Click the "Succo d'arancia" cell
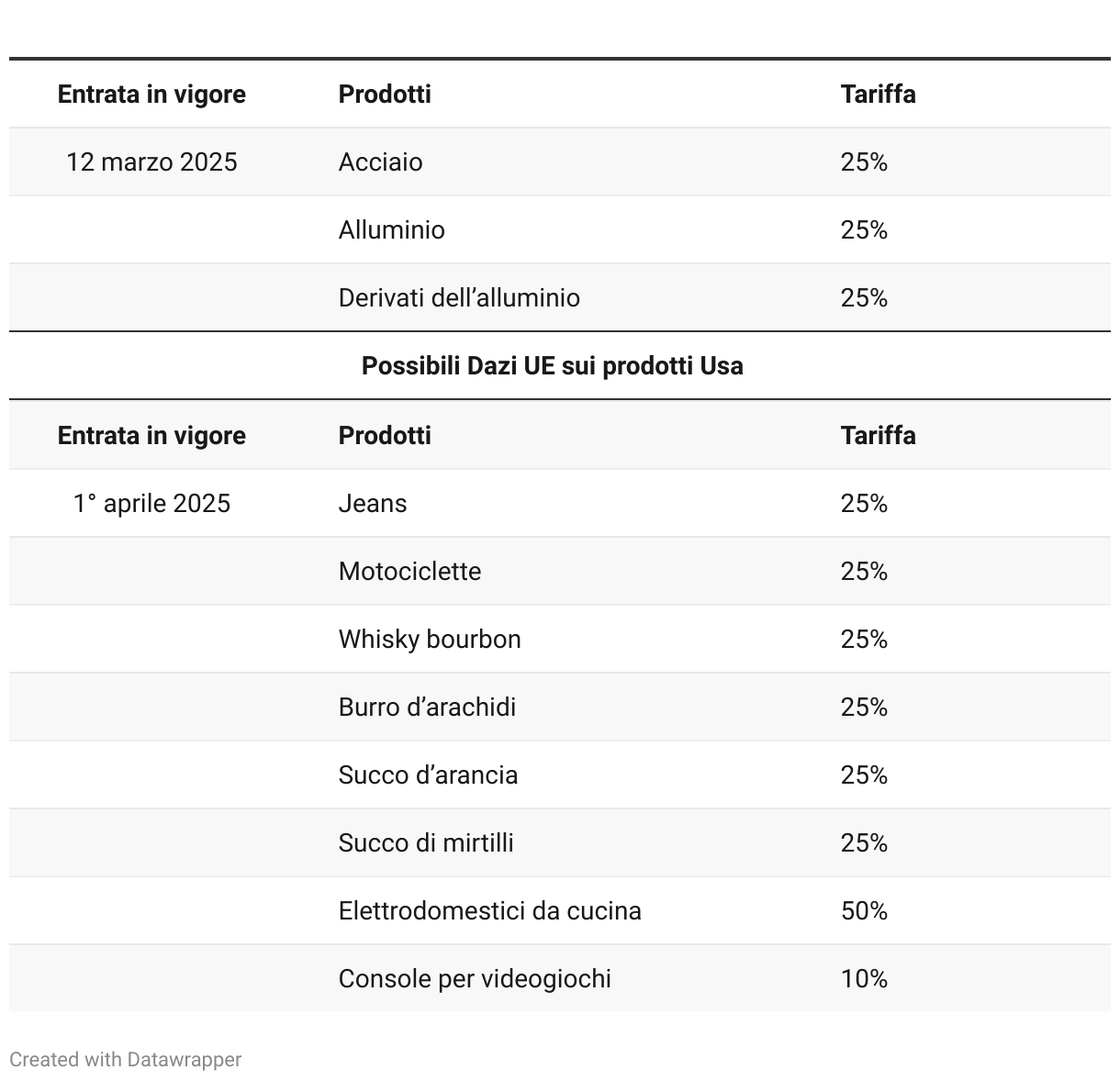Screen dimensions: 1120x1081 coord(428,775)
